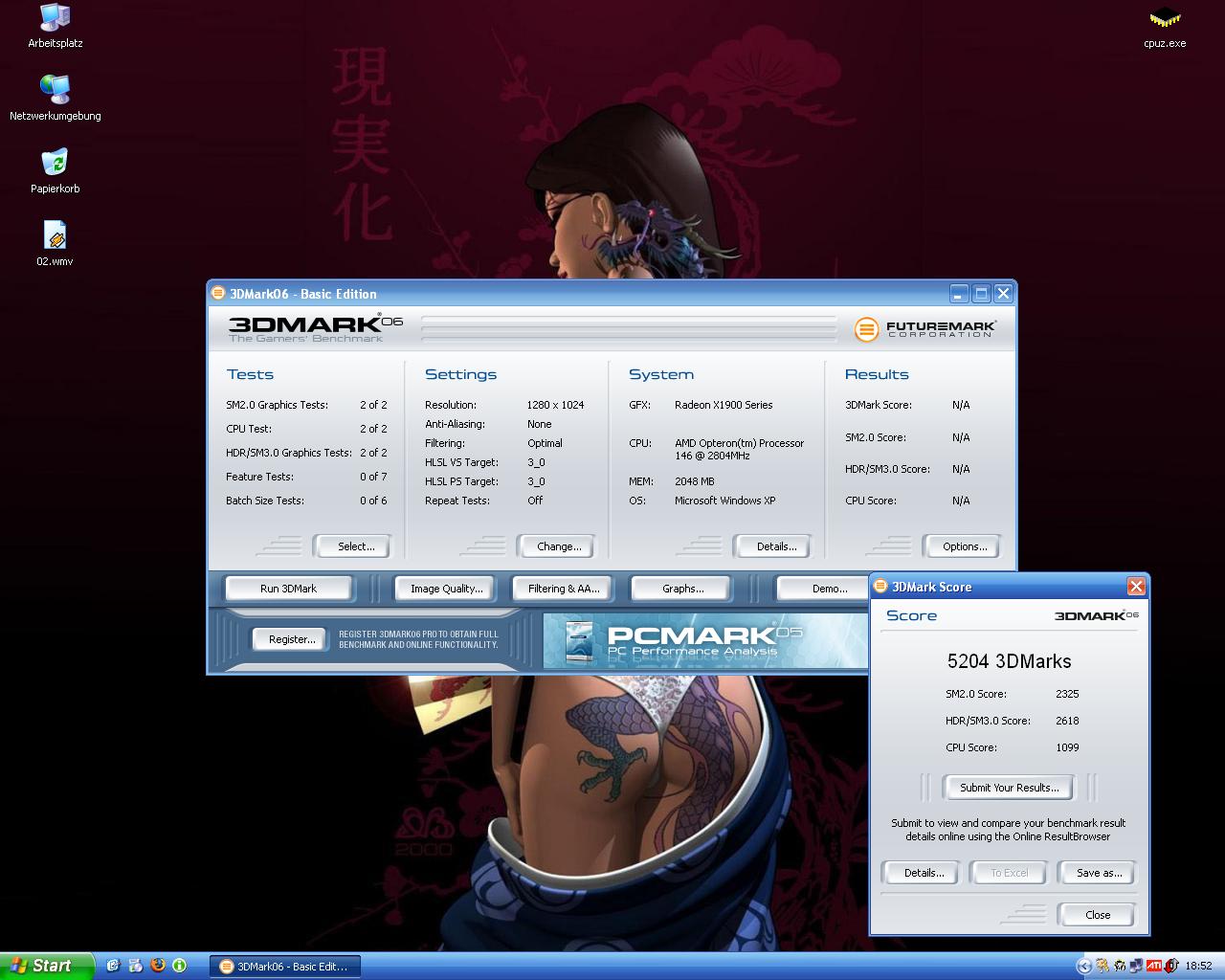Screen dimensions: 1225x980
Task: Open the Graphs... button
Action: 681,589
